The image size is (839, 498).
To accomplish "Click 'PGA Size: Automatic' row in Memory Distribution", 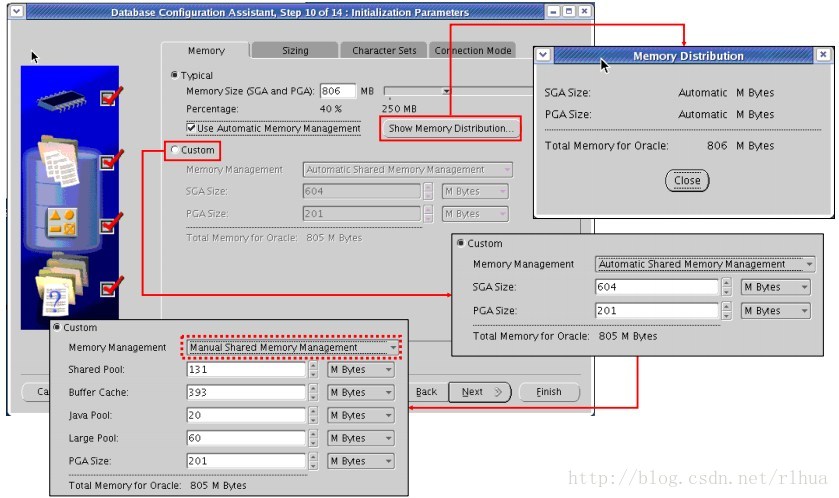I will click(659, 114).
